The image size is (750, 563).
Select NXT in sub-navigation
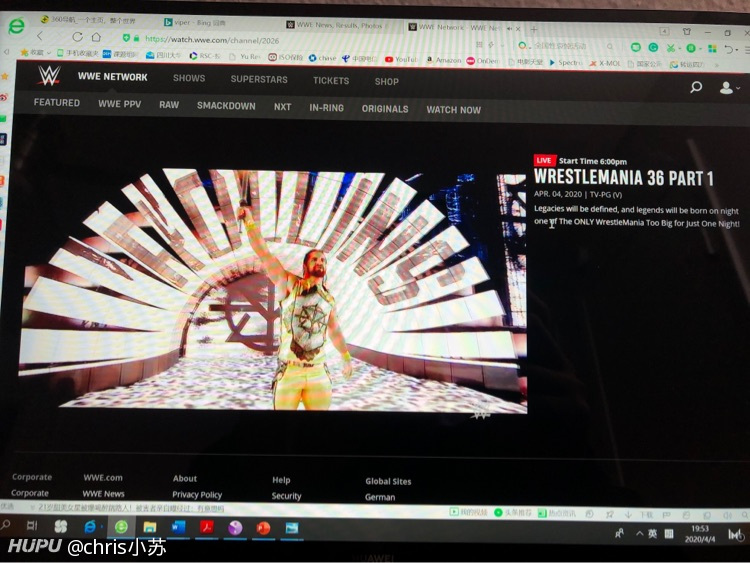(282, 107)
